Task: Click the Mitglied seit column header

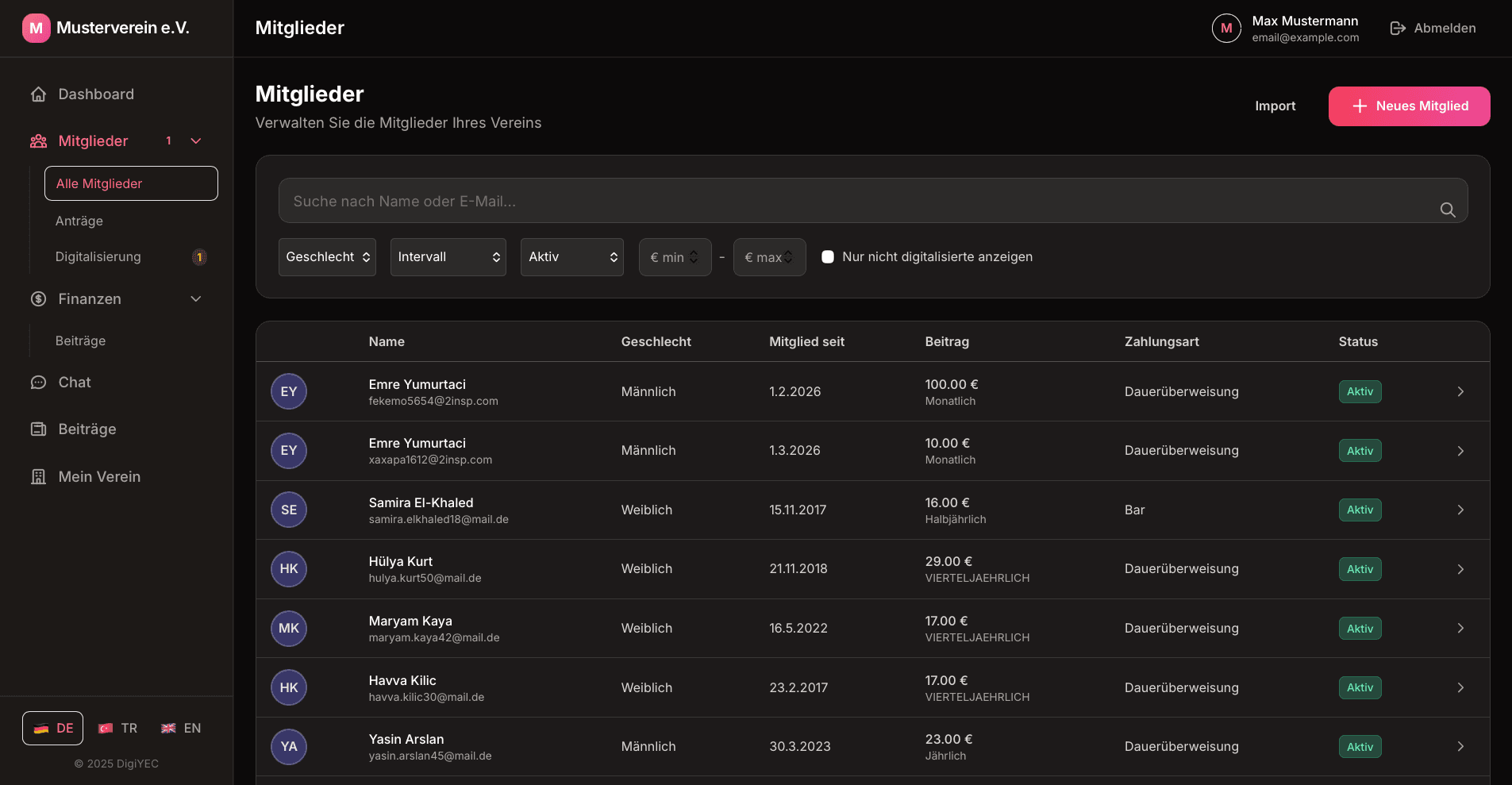Action: pyautogui.click(x=806, y=342)
